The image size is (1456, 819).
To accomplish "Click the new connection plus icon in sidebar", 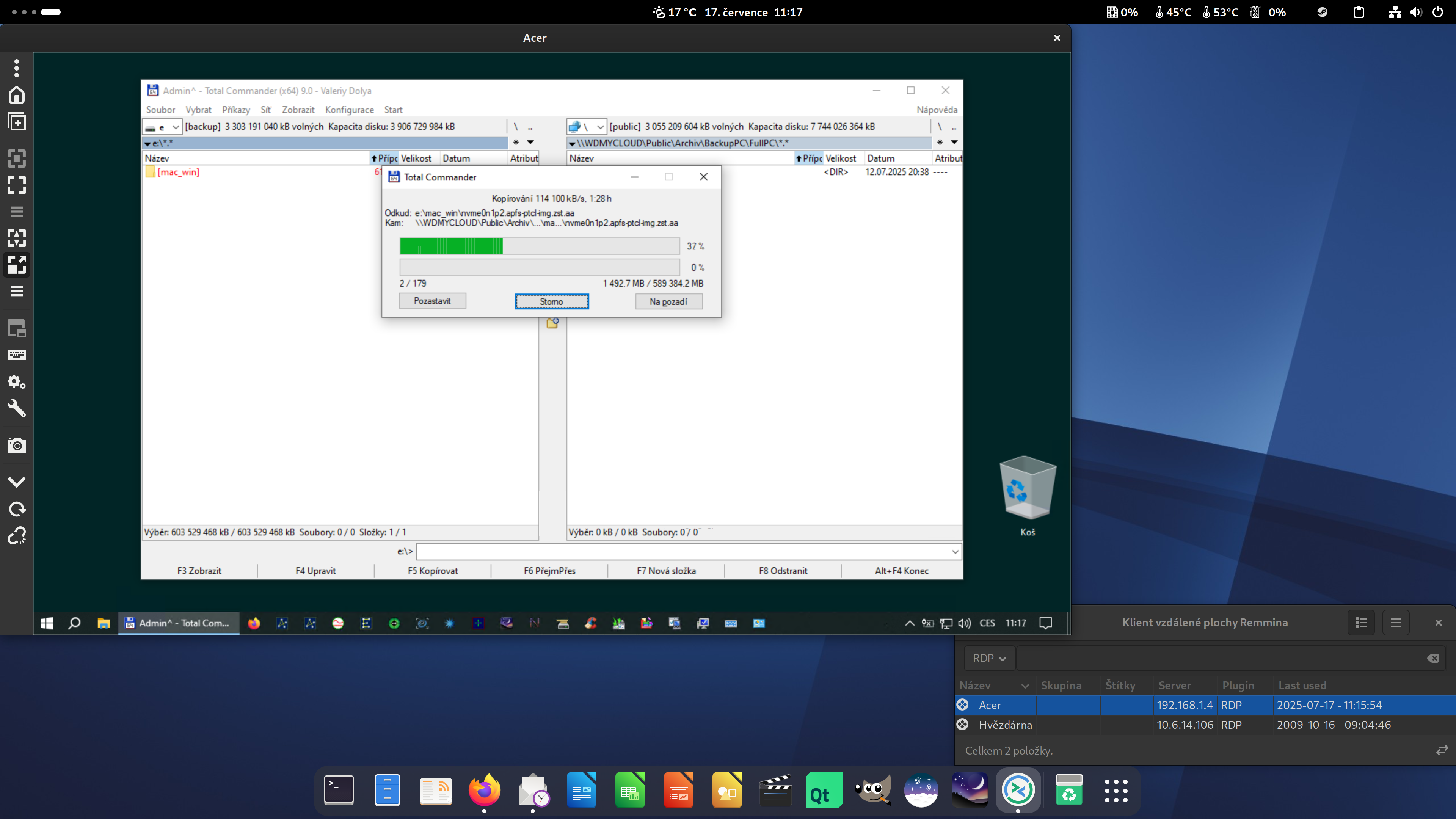I will click(x=16, y=121).
